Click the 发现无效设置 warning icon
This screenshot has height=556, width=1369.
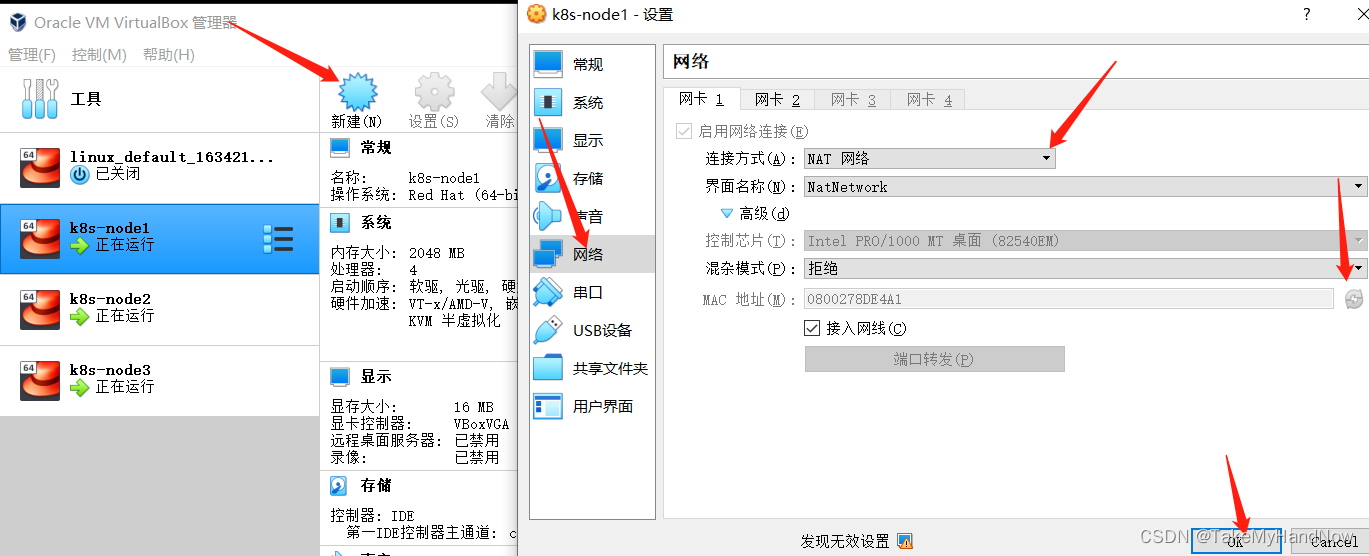[x=905, y=541]
